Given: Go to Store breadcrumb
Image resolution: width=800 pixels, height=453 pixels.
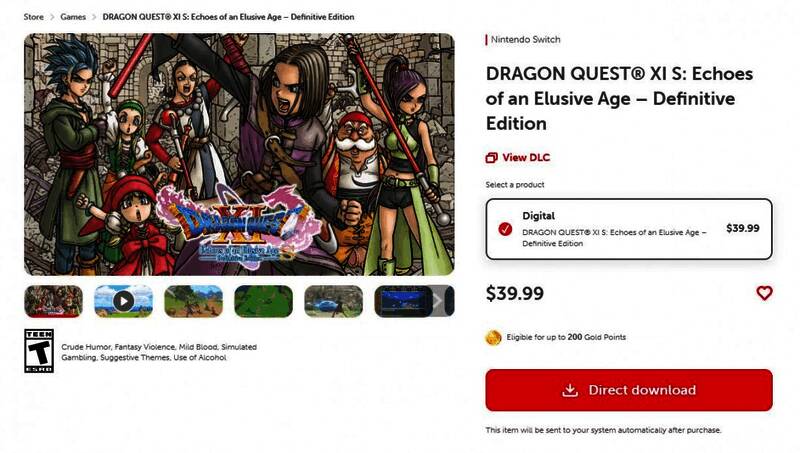Looking at the screenshot, I should click(x=34, y=17).
